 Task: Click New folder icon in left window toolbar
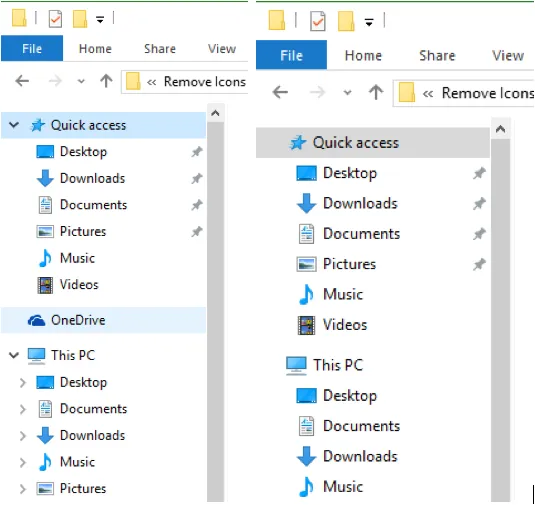80,18
